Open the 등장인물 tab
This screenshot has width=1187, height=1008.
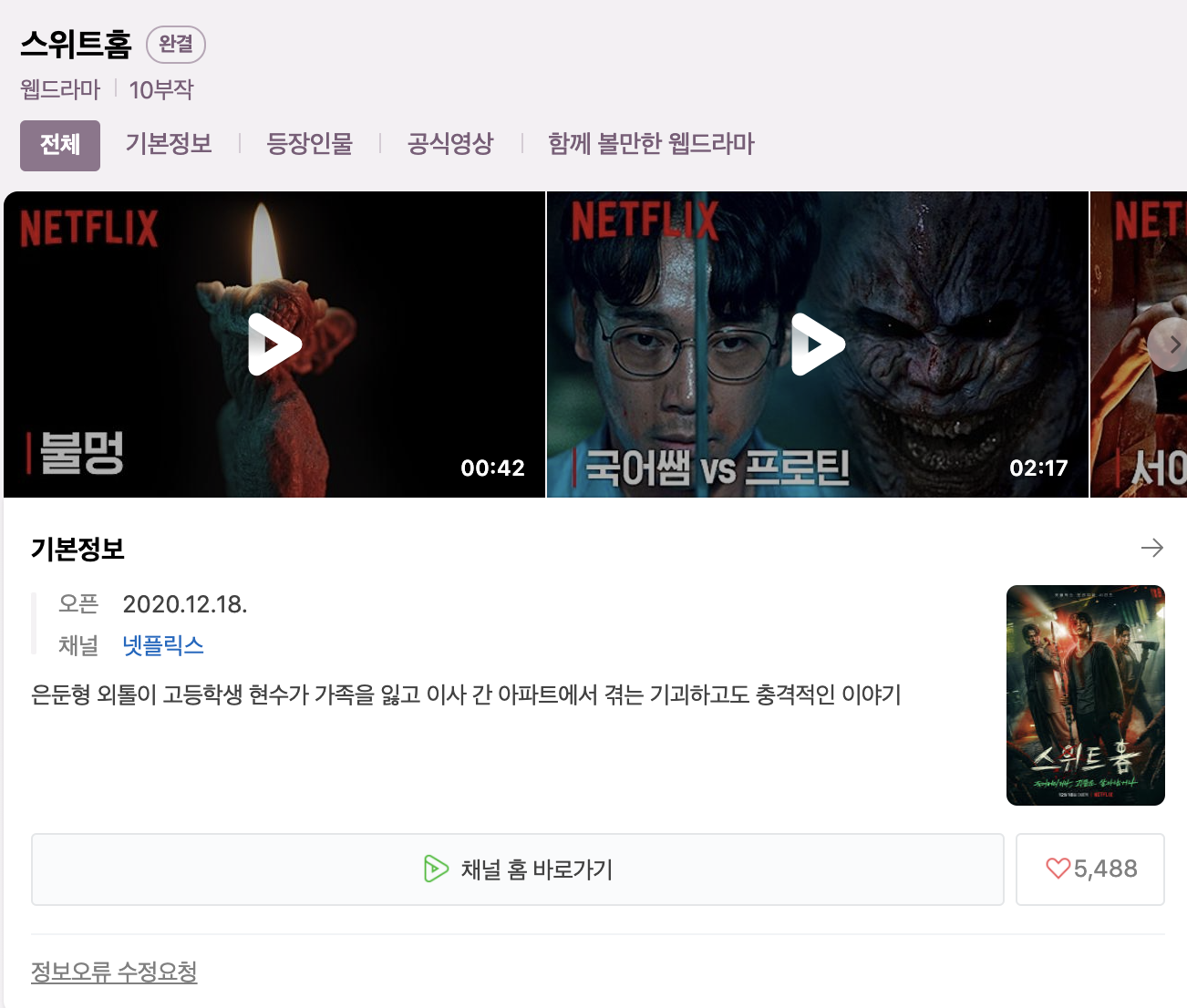[x=310, y=144]
